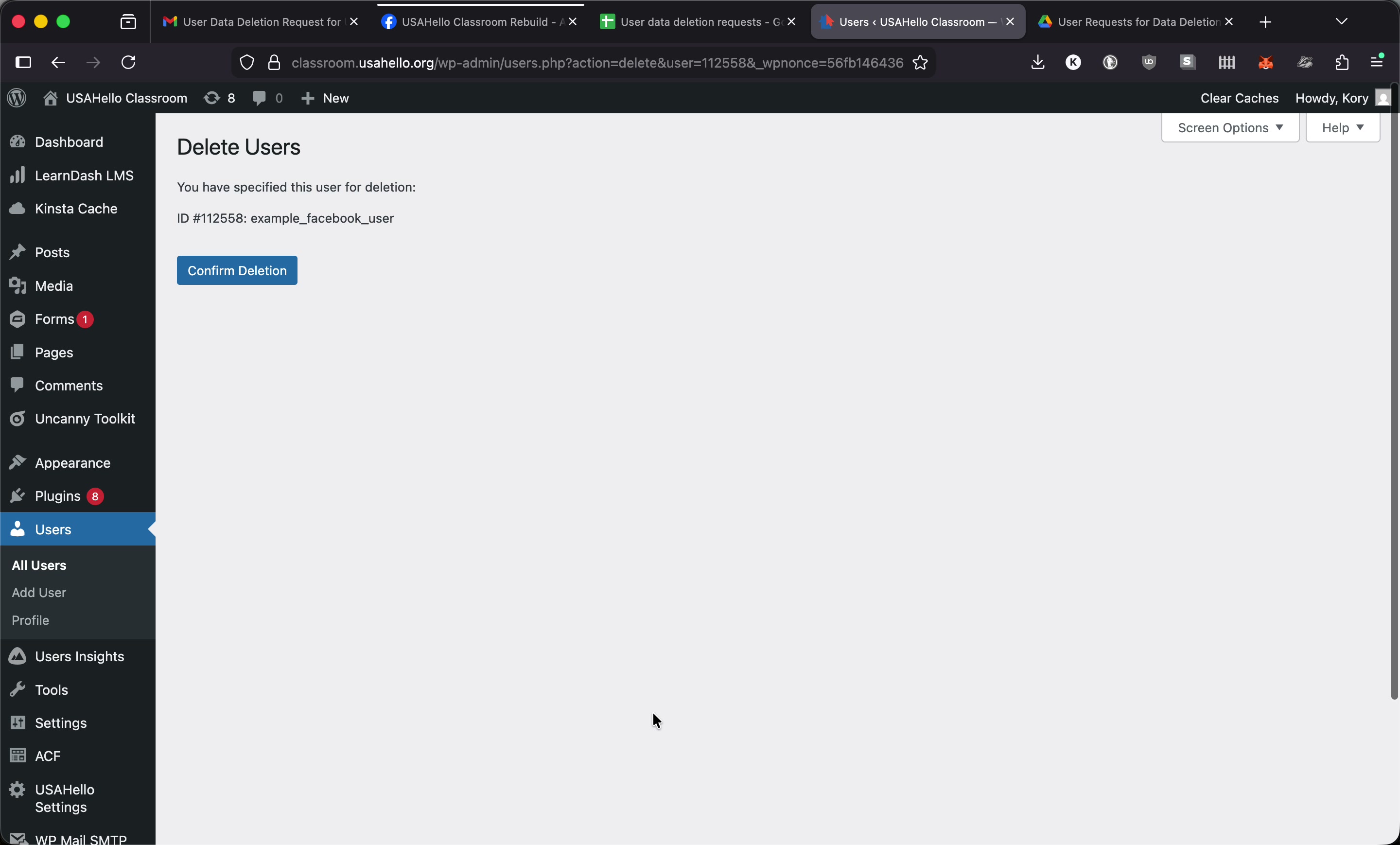Show site security lock info
Viewport: 1400px width, 845px height.
click(x=274, y=63)
